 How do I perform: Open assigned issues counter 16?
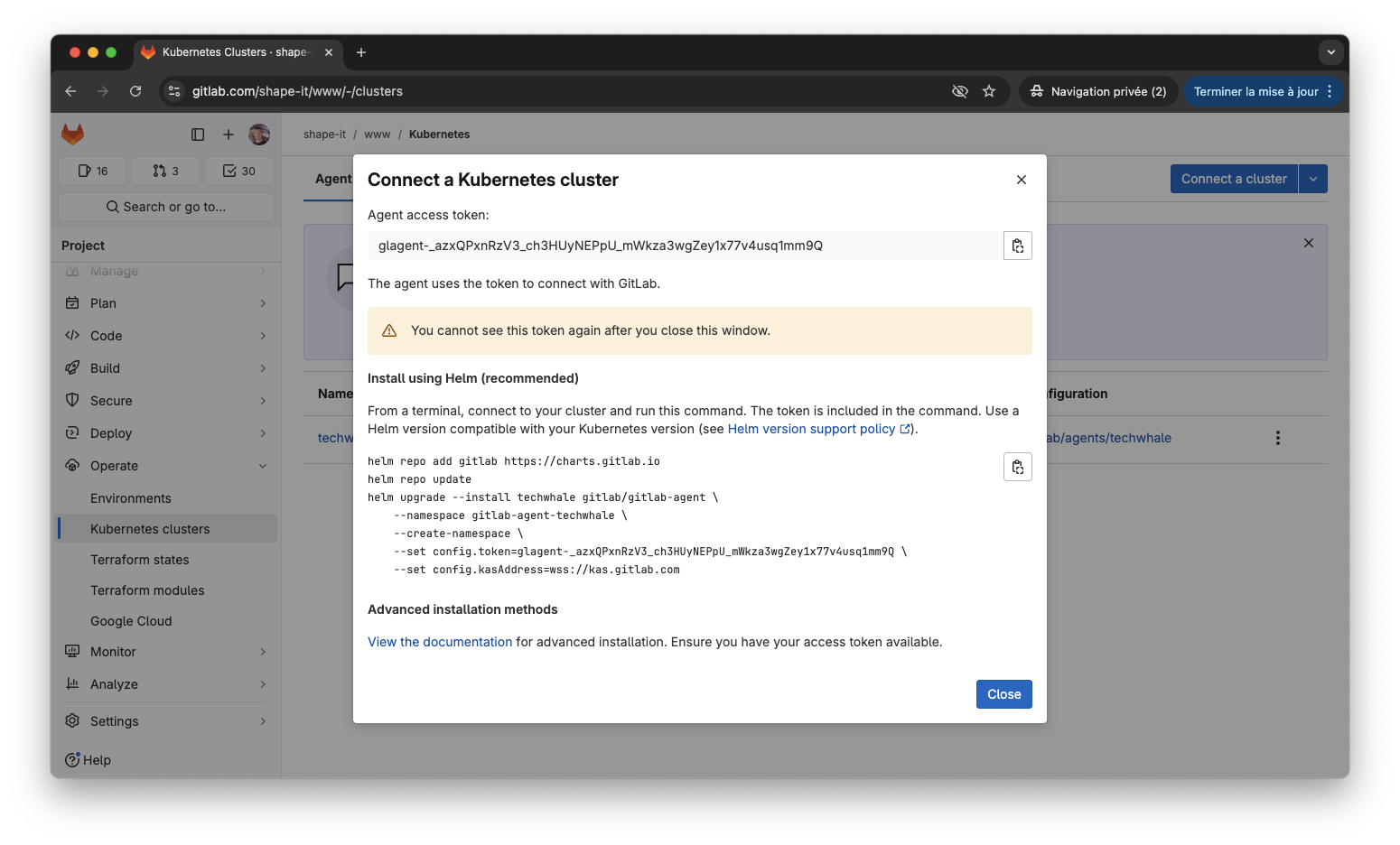(x=93, y=171)
